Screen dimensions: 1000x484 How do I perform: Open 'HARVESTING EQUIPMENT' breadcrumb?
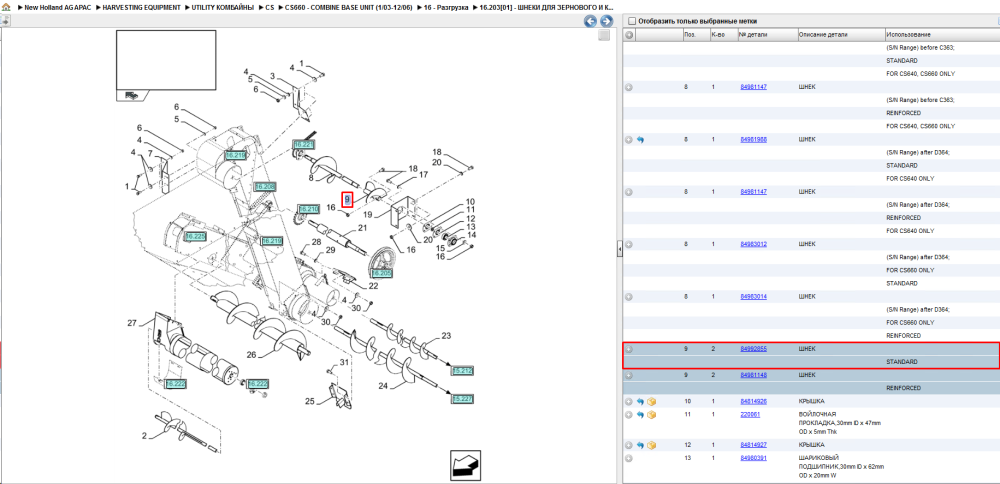coord(141,7)
